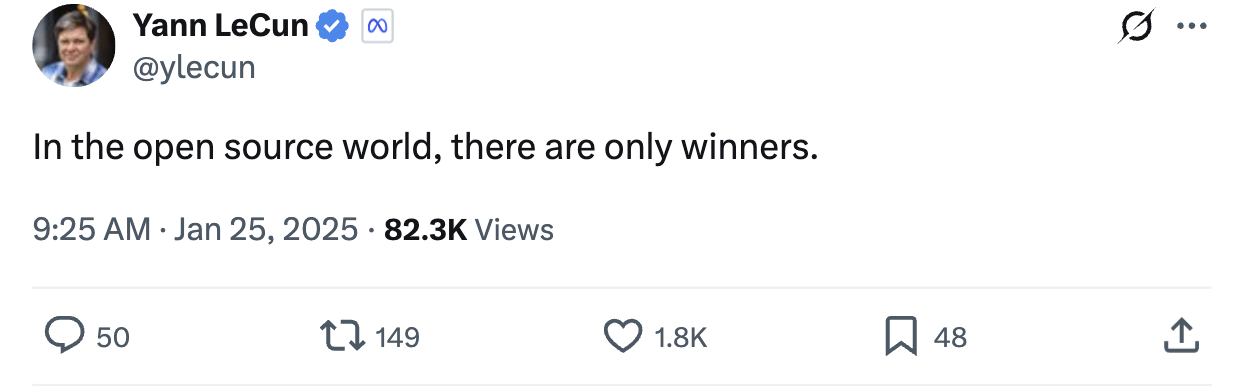Open the three-dot more options menu
Screen dimensions: 1245x392
1191,27
